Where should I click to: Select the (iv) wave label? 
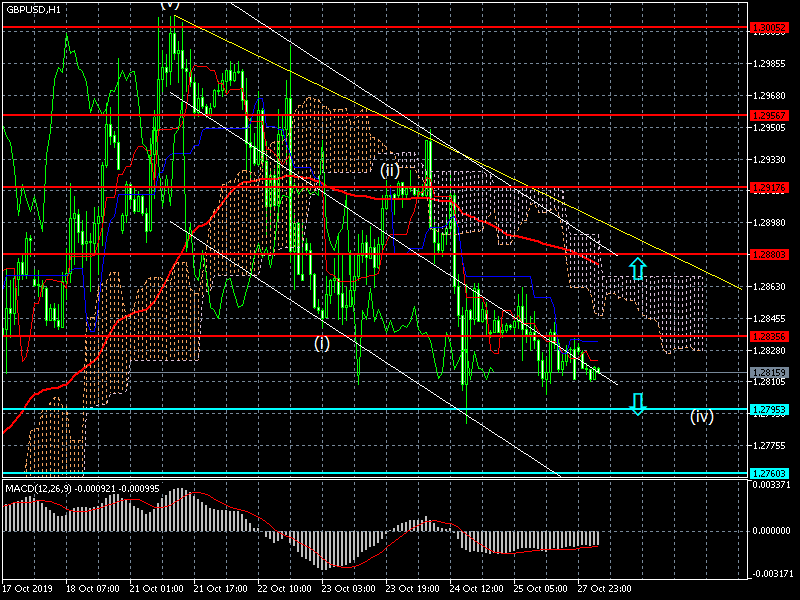coord(701,416)
